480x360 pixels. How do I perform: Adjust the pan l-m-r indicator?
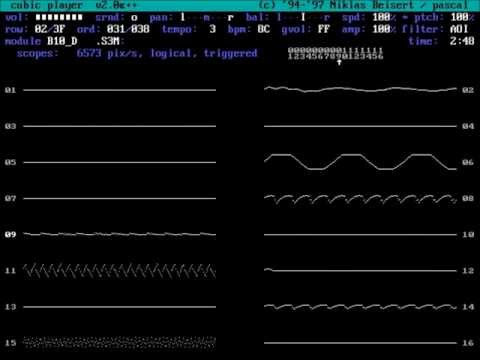point(207,17)
